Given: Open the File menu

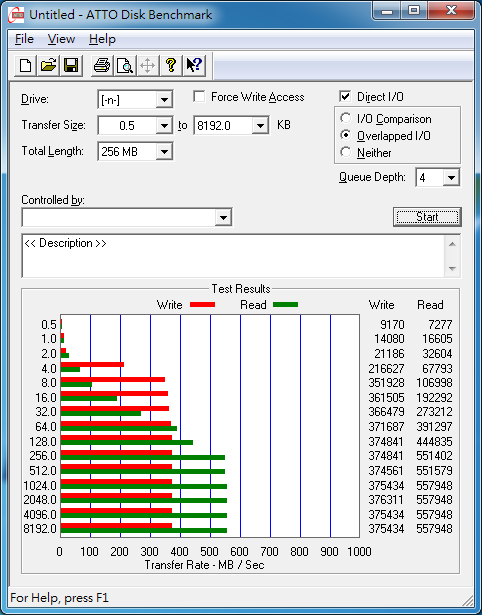Looking at the screenshot, I should coord(24,39).
